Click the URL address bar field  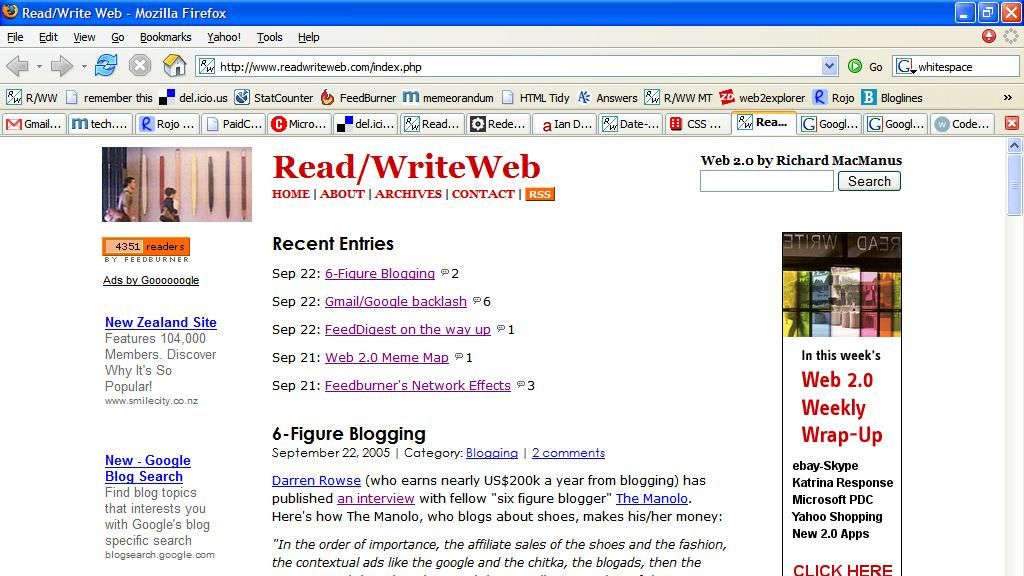coord(519,66)
